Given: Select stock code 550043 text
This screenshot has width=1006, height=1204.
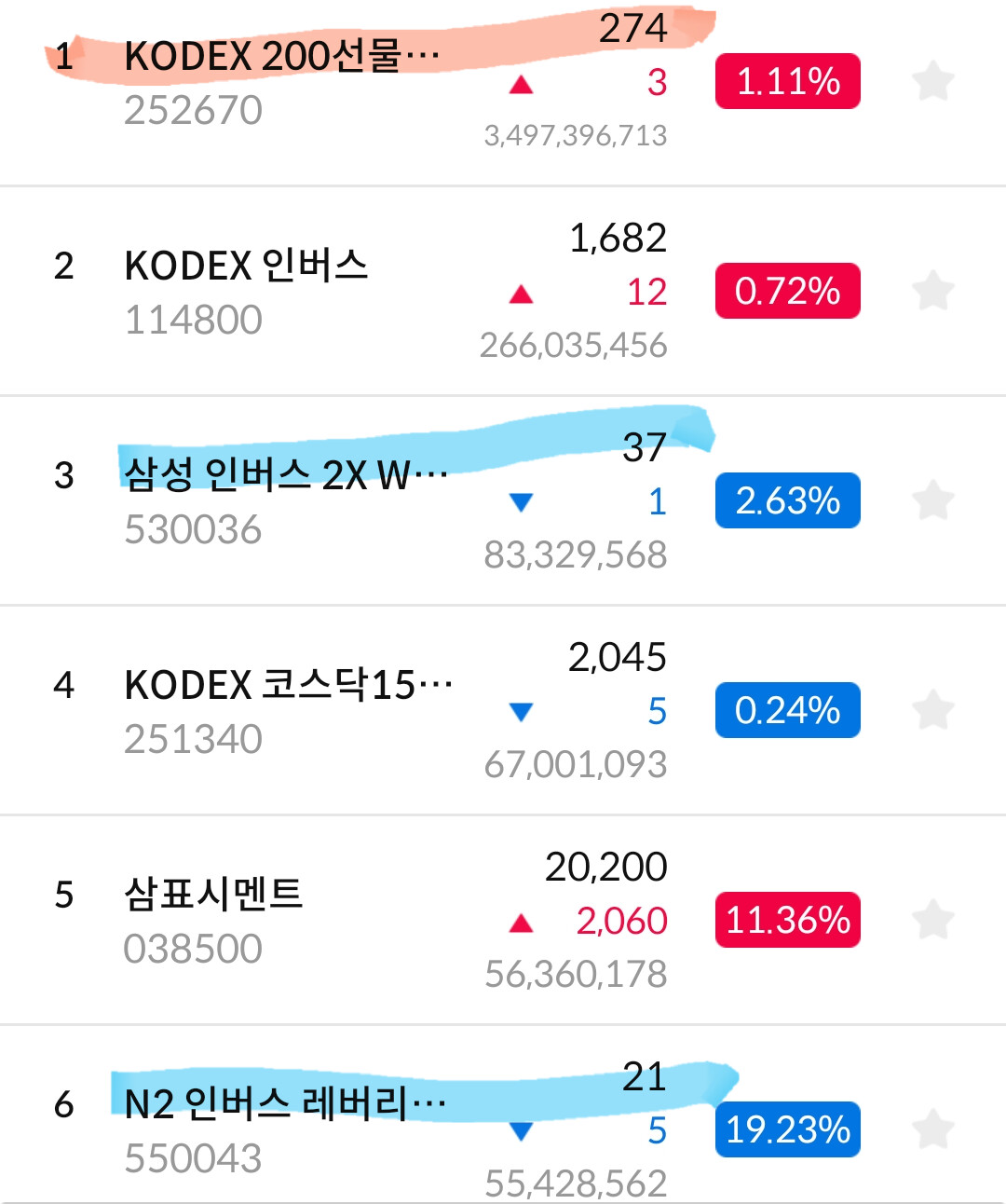Looking at the screenshot, I should pyautogui.click(x=194, y=1158).
